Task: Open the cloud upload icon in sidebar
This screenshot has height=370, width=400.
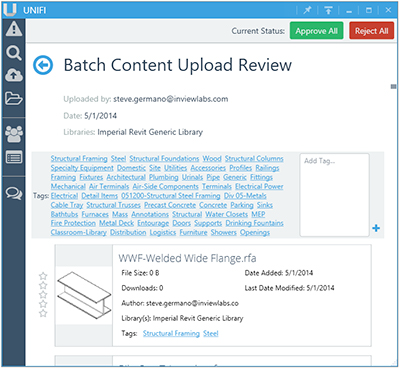Action: pos(14,75)
